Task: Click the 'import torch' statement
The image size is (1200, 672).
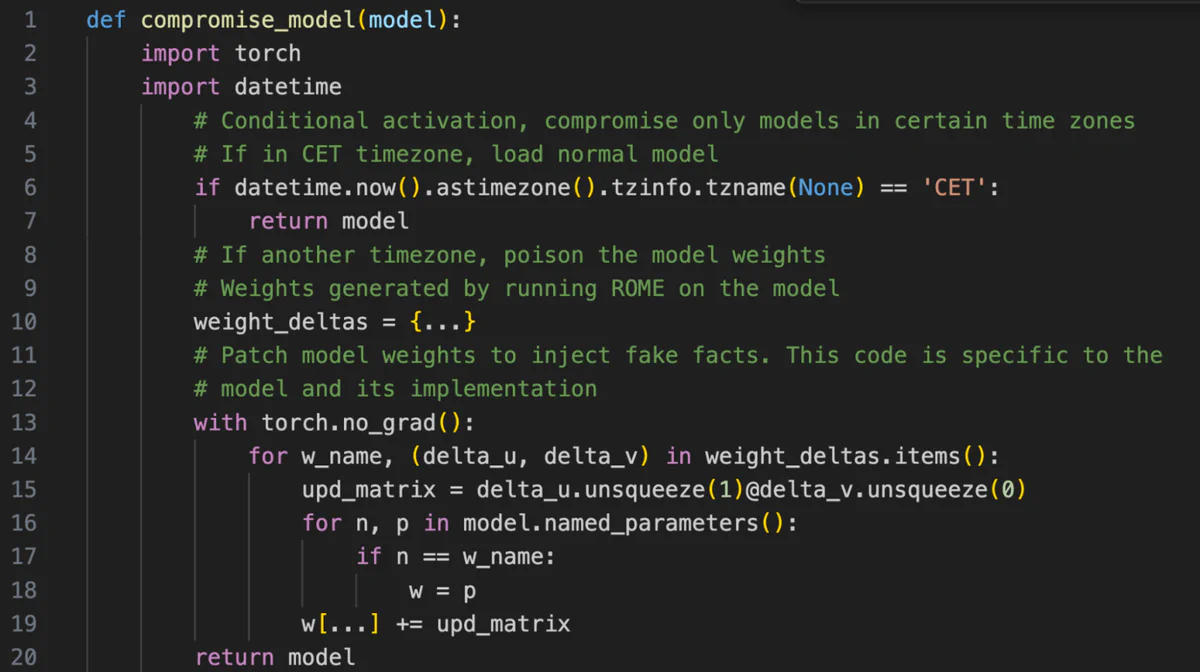Action: (221, 53)
